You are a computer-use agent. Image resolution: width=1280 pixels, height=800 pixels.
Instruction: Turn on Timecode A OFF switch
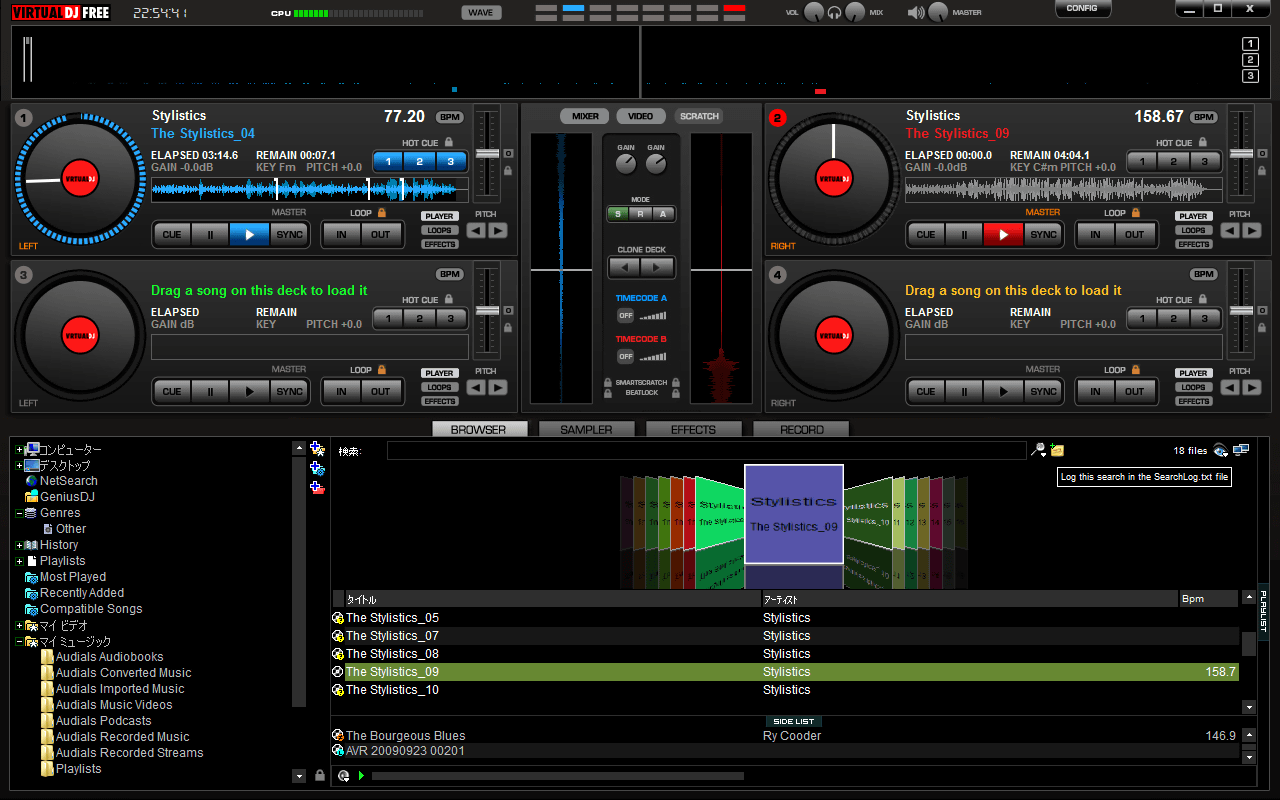click(625, 315)
